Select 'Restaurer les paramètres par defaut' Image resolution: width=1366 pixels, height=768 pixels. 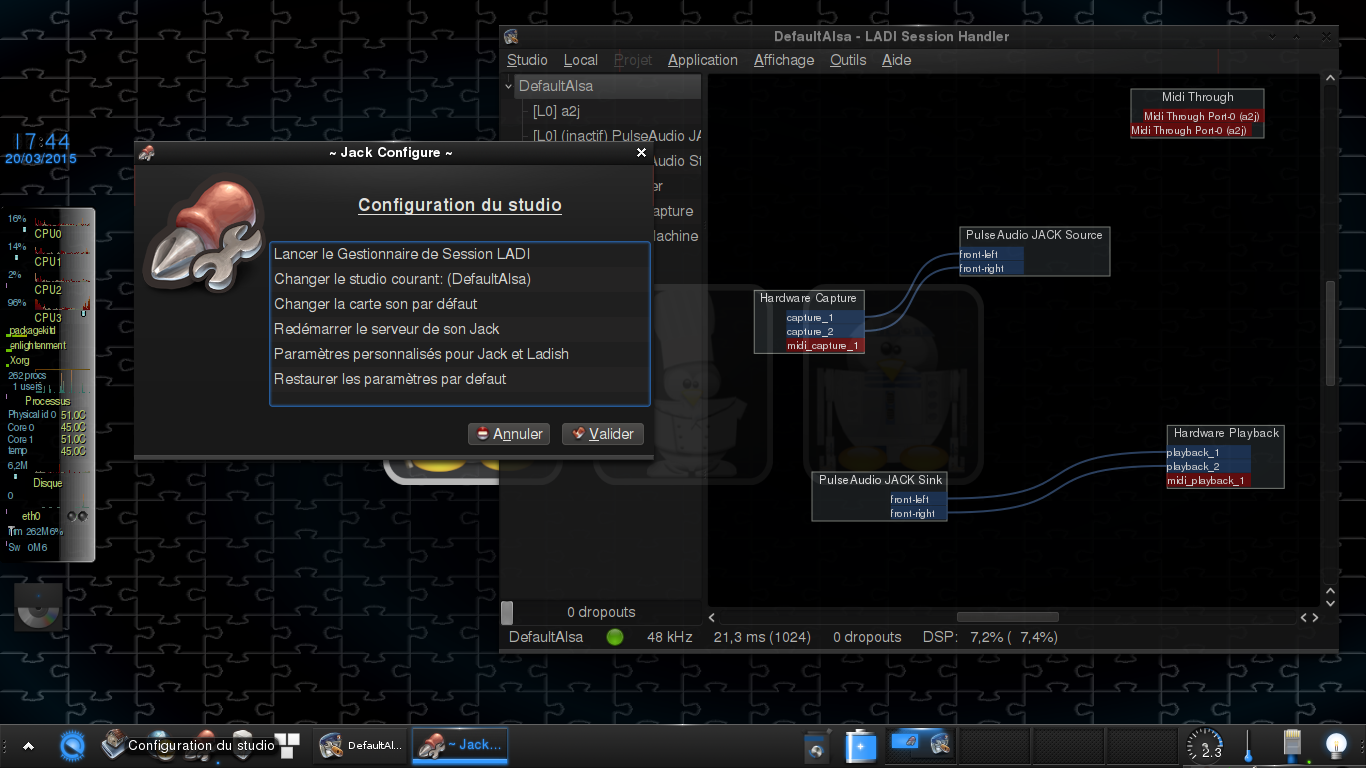coord(460,379)
